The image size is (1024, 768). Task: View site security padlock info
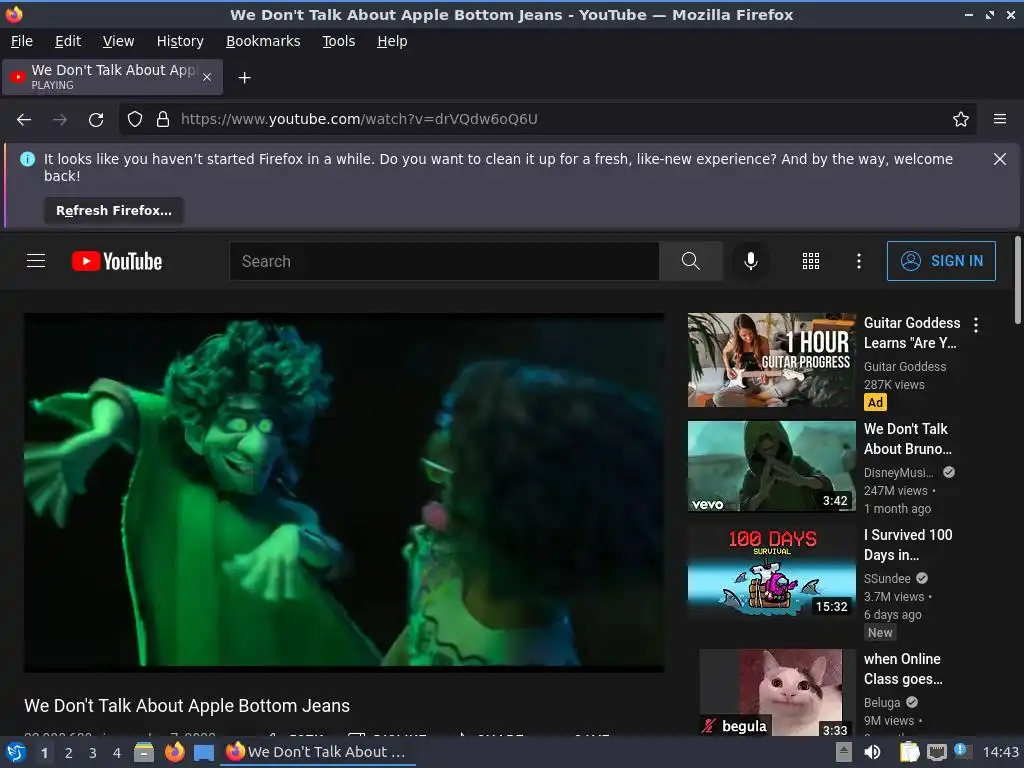pyautogui.click(x=163, y=119)
